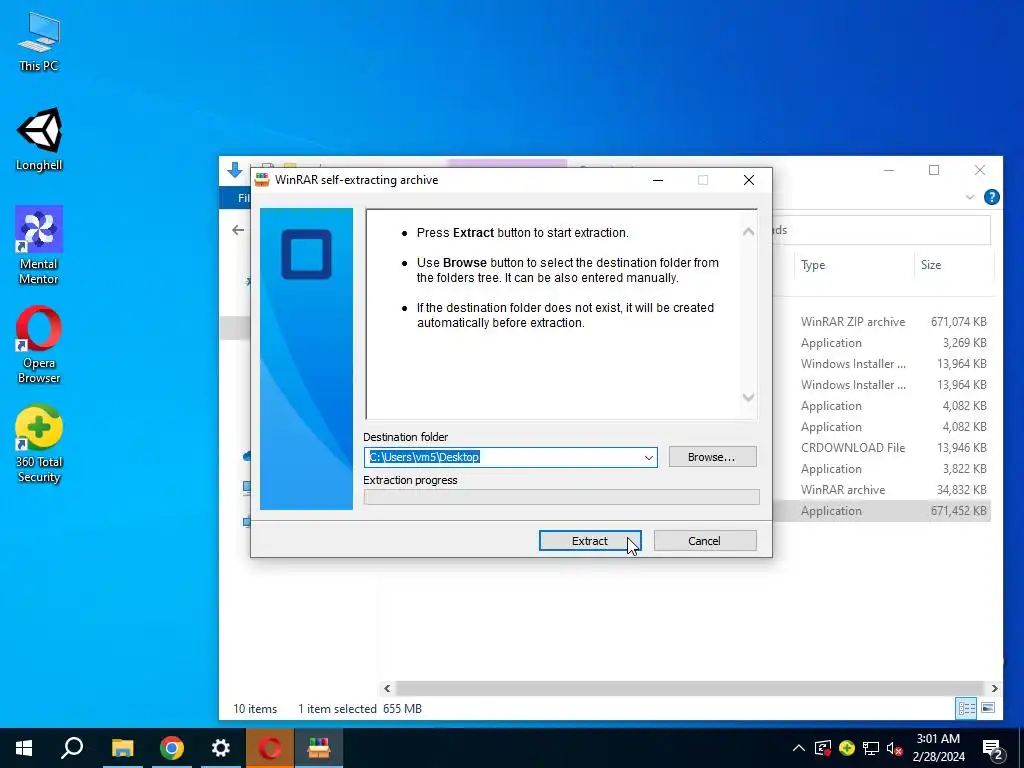
Task: Click the Extract button
Action: [x=590, y=541]
